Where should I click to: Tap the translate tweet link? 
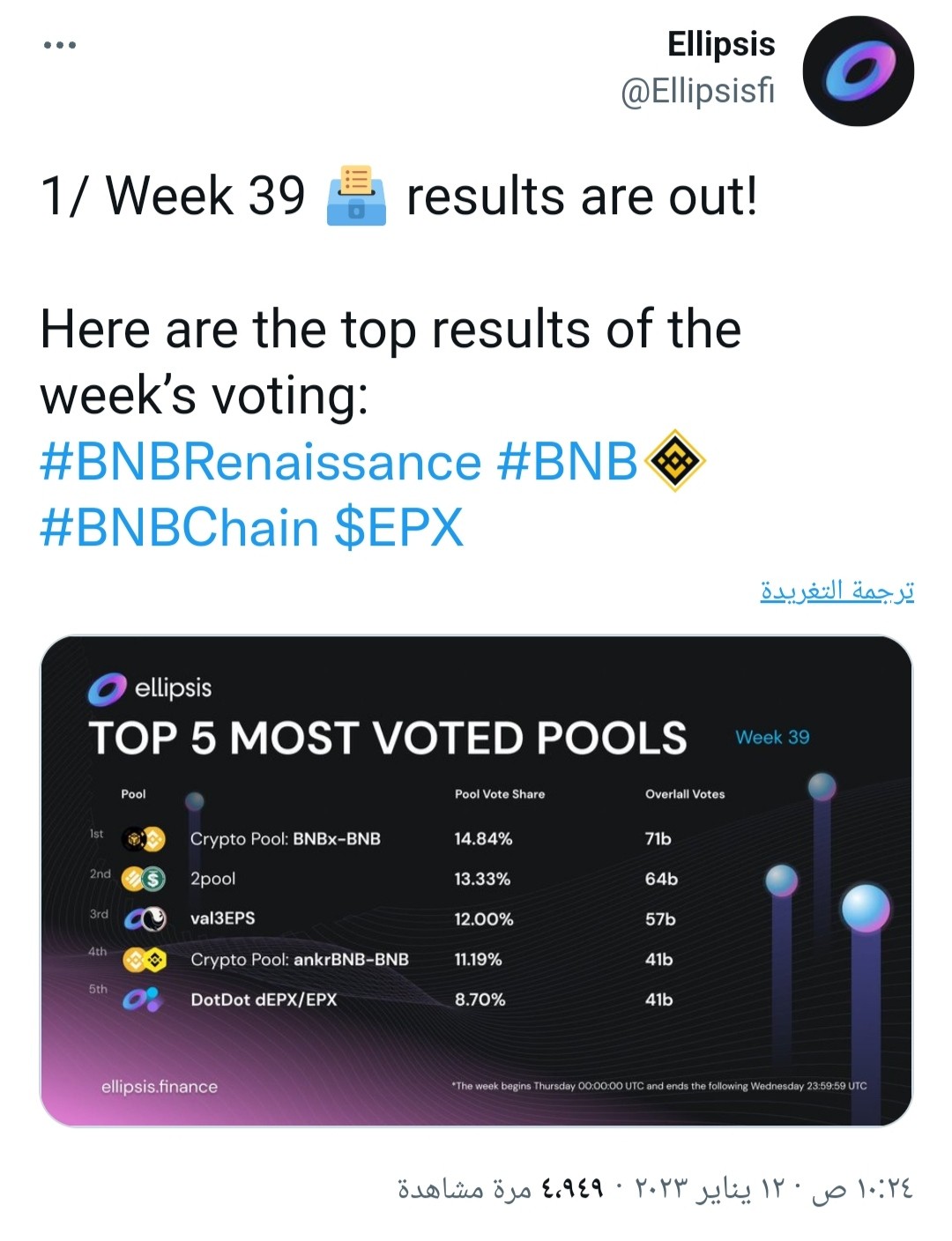point(837,591)
